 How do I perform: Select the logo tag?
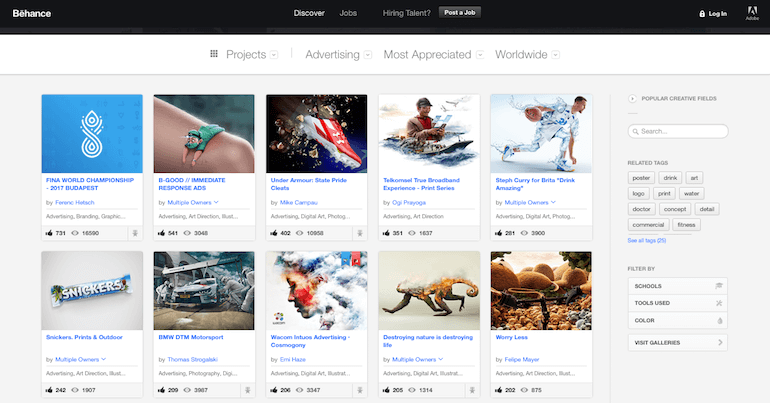coord(638,193)
